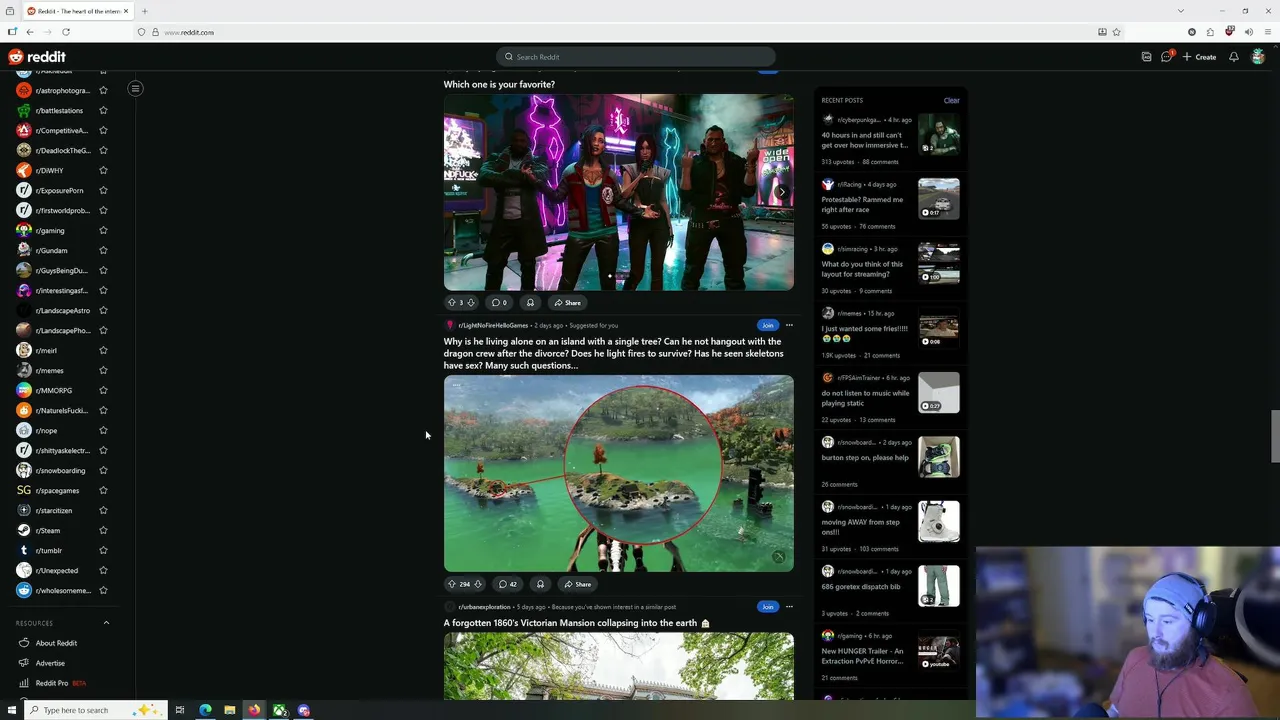Open more options on the island post
This screenshot has height=720, width=1280.
point(789,325)
